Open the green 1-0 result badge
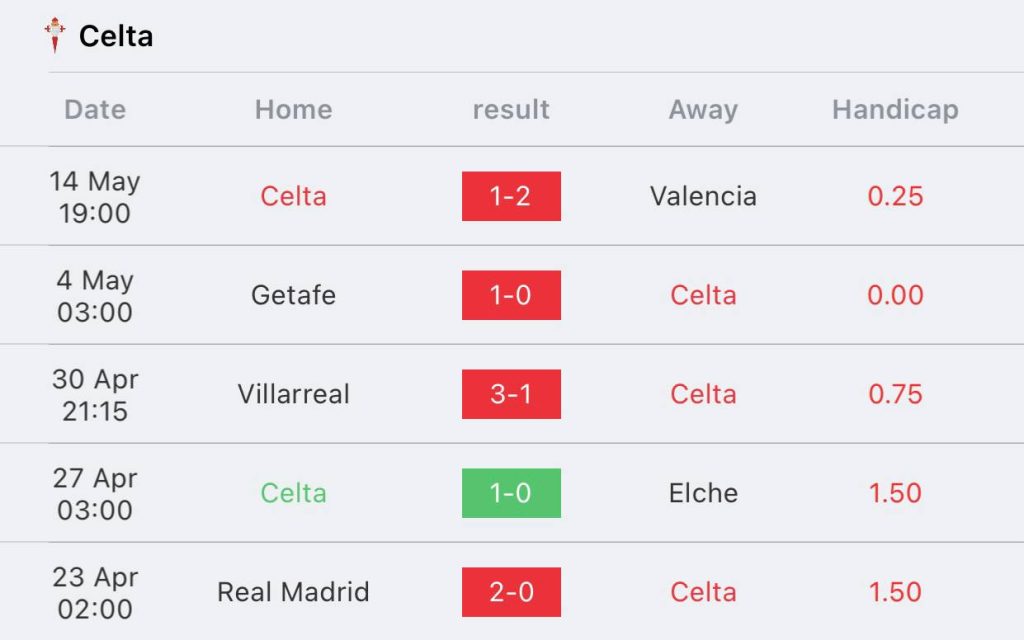1024x640 pixels. coord(511,493)
